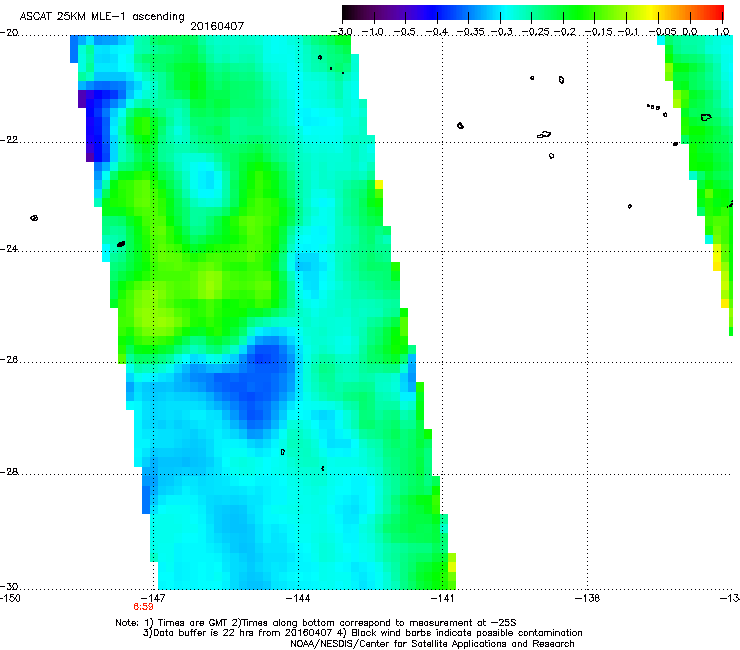Pick the dark blue color bar segment

[x=434, y=12]
